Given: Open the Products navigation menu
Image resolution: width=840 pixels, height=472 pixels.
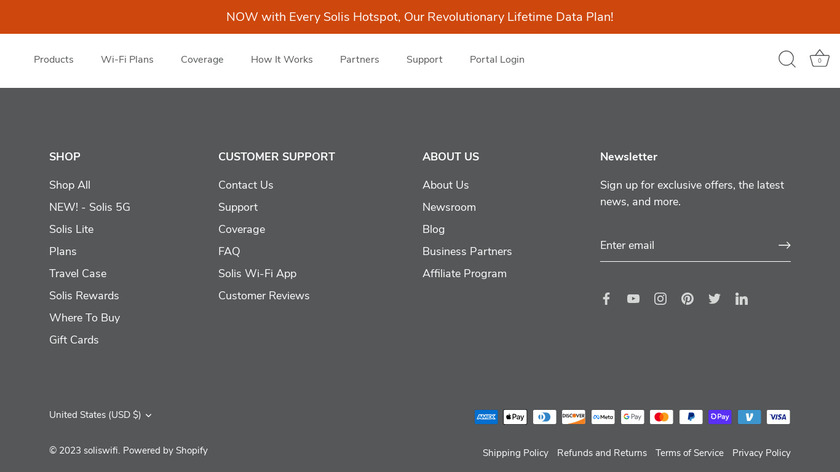Looking at the screenshot, I should coord(54,60).
